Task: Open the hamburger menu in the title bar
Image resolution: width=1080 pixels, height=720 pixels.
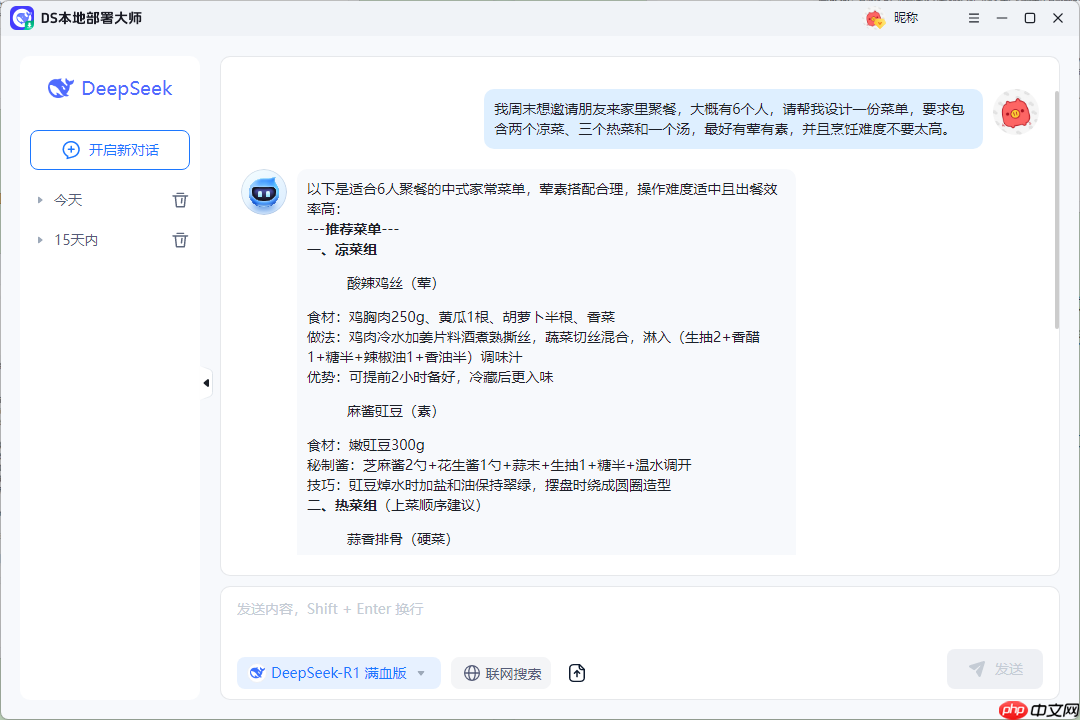Action: 973,17
